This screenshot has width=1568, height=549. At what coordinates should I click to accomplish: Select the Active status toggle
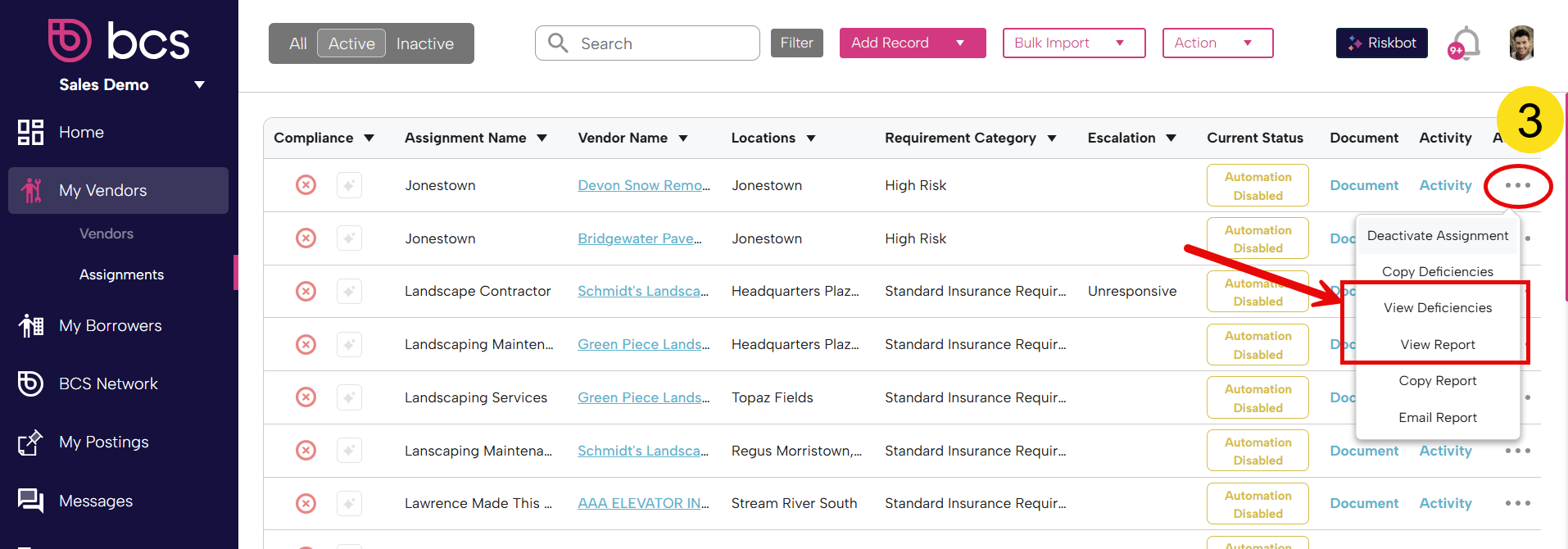click(x=351, y=44)
